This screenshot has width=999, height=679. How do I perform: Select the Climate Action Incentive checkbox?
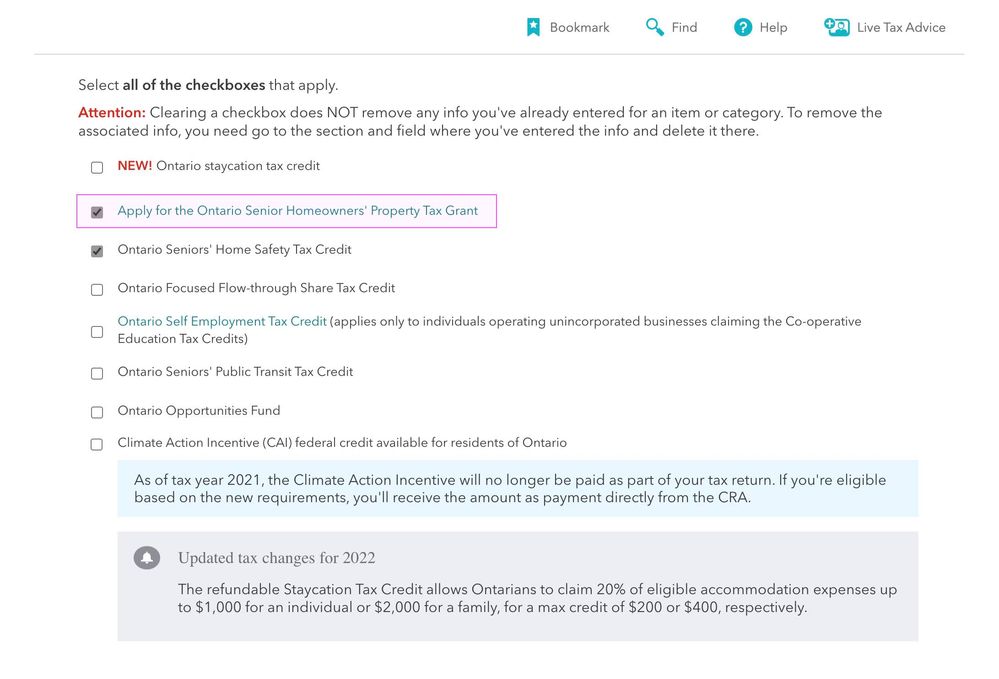(x=97, y=444)
